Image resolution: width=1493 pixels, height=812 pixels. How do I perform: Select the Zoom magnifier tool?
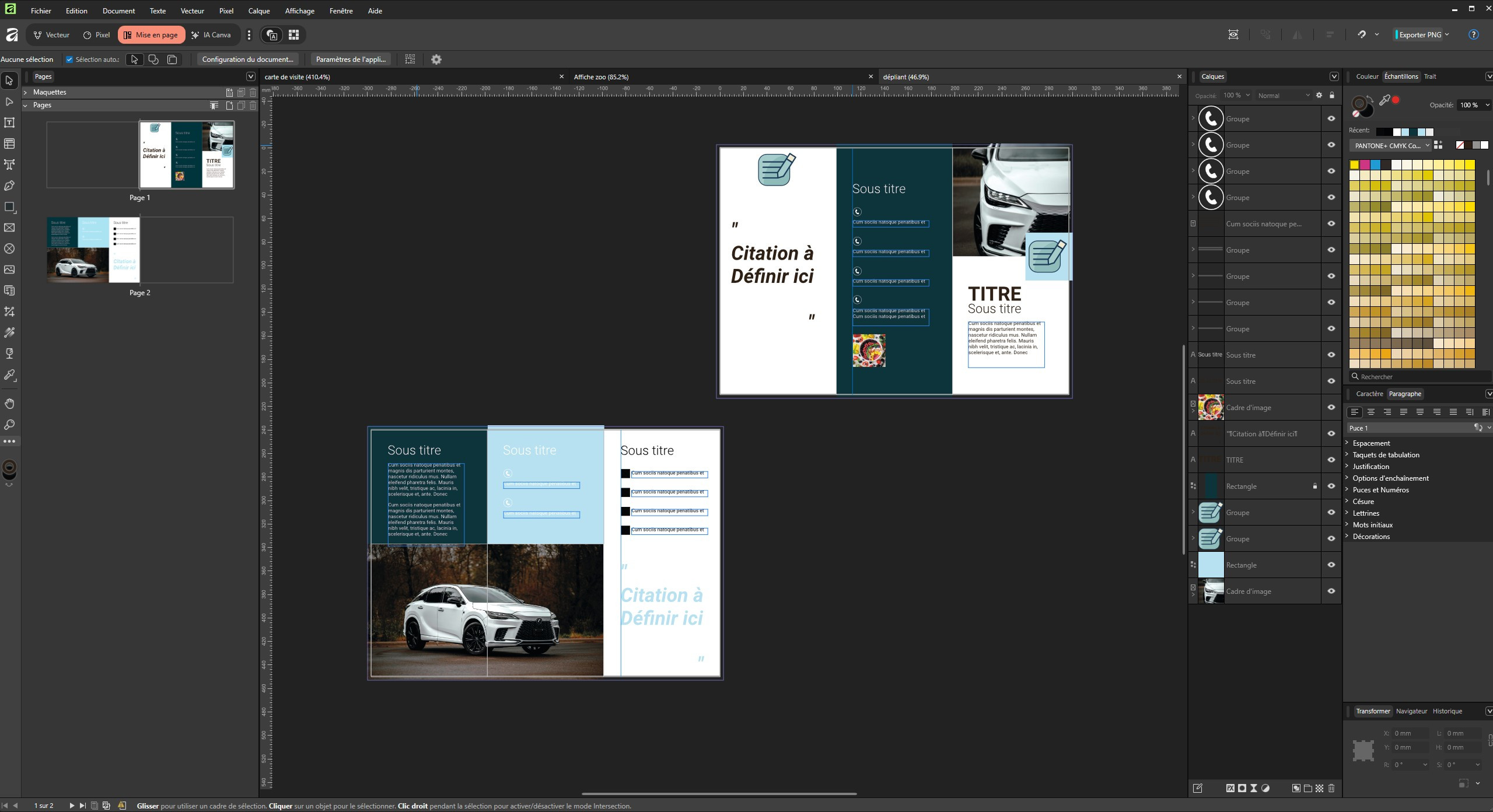coord(9,425)
